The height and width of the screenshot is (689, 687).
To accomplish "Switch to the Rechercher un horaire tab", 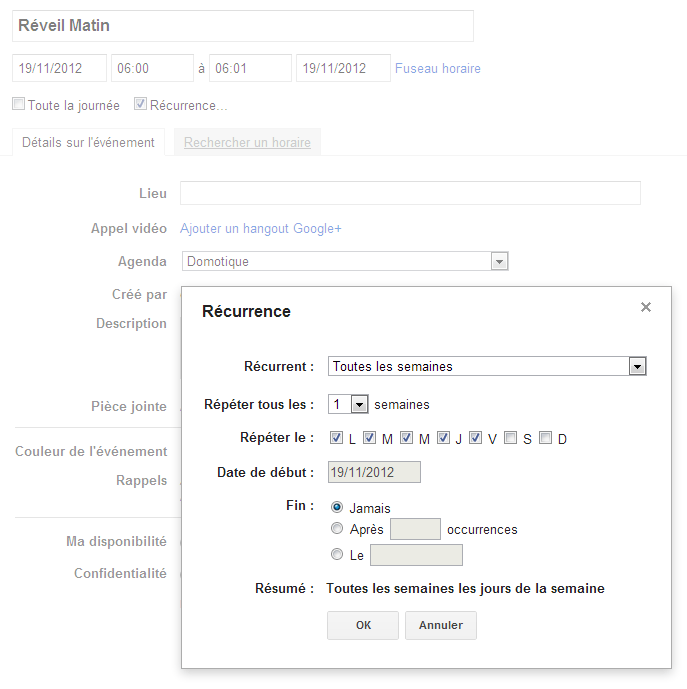I will coord(247,142).
